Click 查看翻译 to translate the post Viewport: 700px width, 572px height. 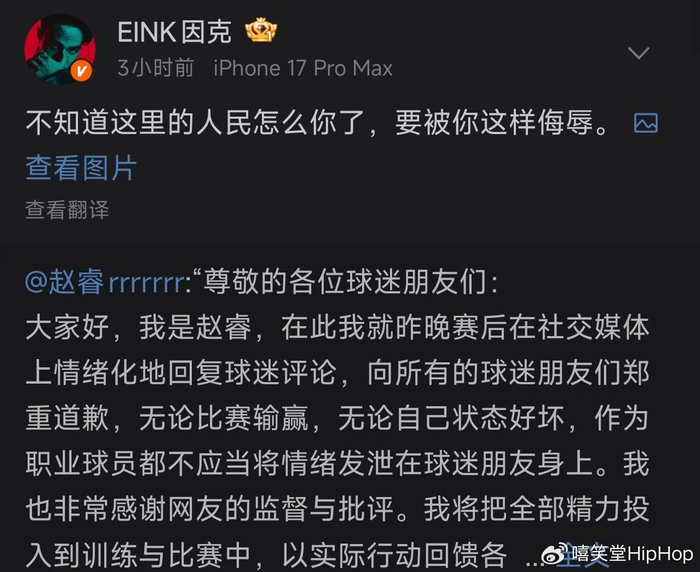67,209
